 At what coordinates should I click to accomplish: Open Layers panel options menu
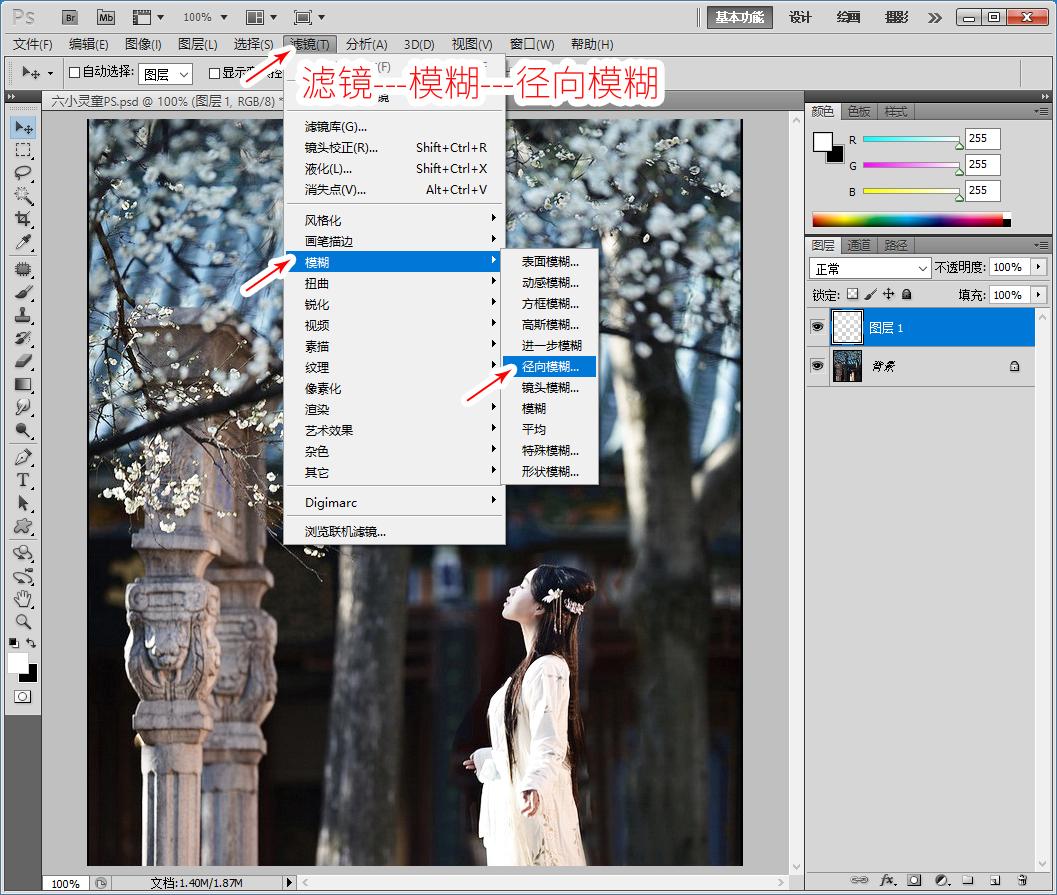click(1041, 245)
